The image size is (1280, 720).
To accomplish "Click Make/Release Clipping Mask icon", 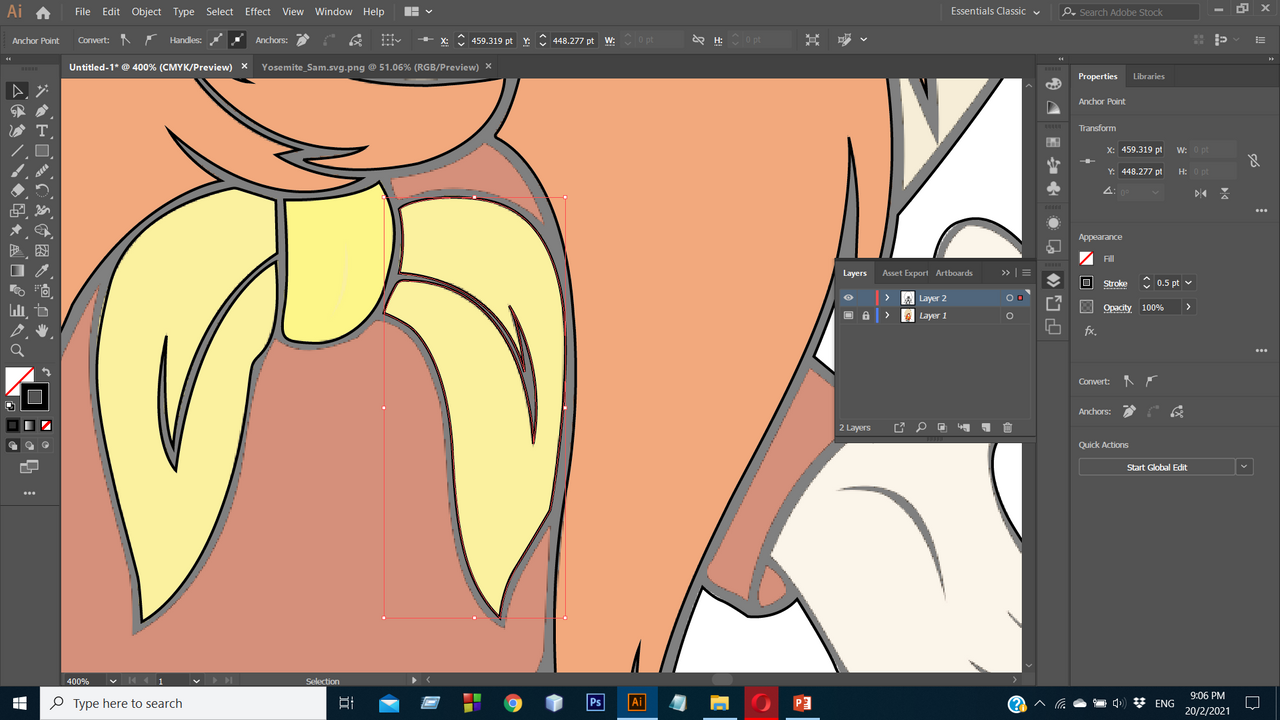I will point(942,428).
